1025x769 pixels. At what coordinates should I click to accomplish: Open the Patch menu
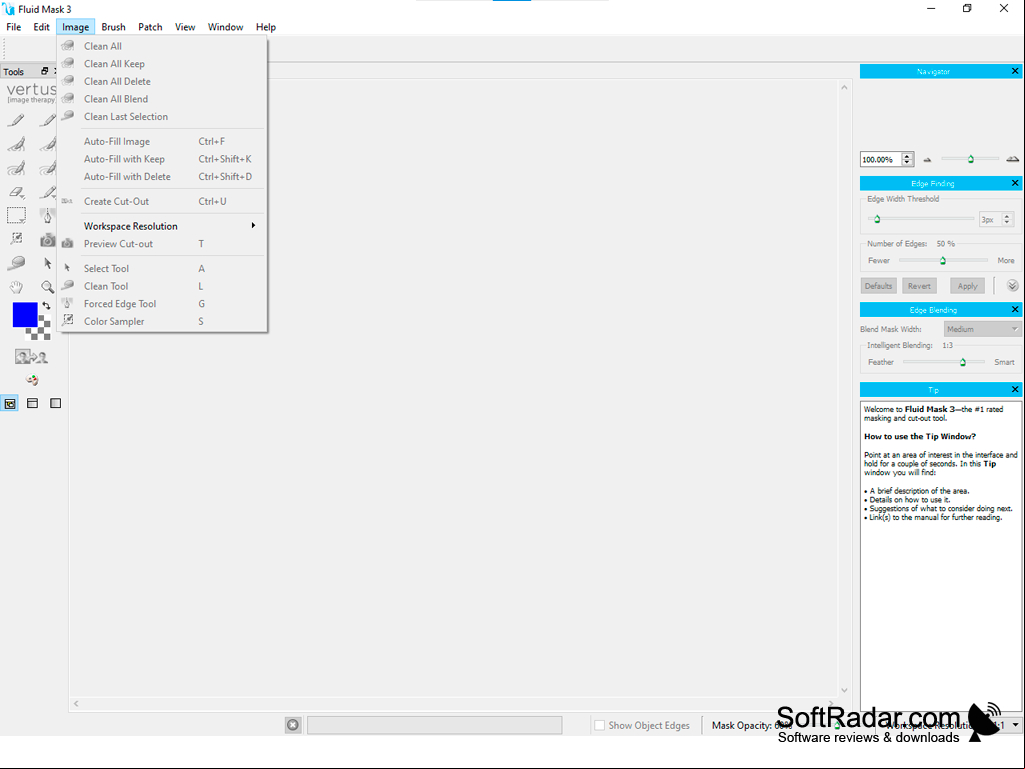pyautogui.click(x=150, y=27)
